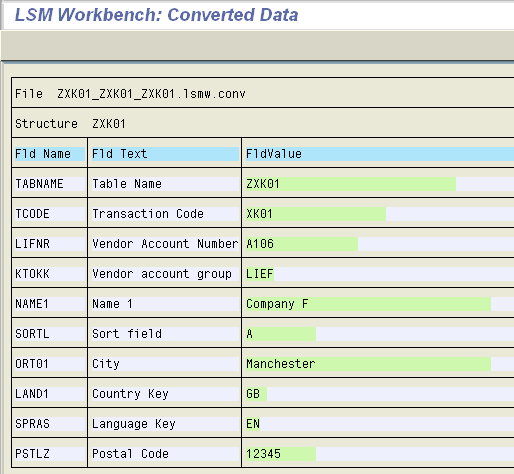Select the FldValue column header

380,154
